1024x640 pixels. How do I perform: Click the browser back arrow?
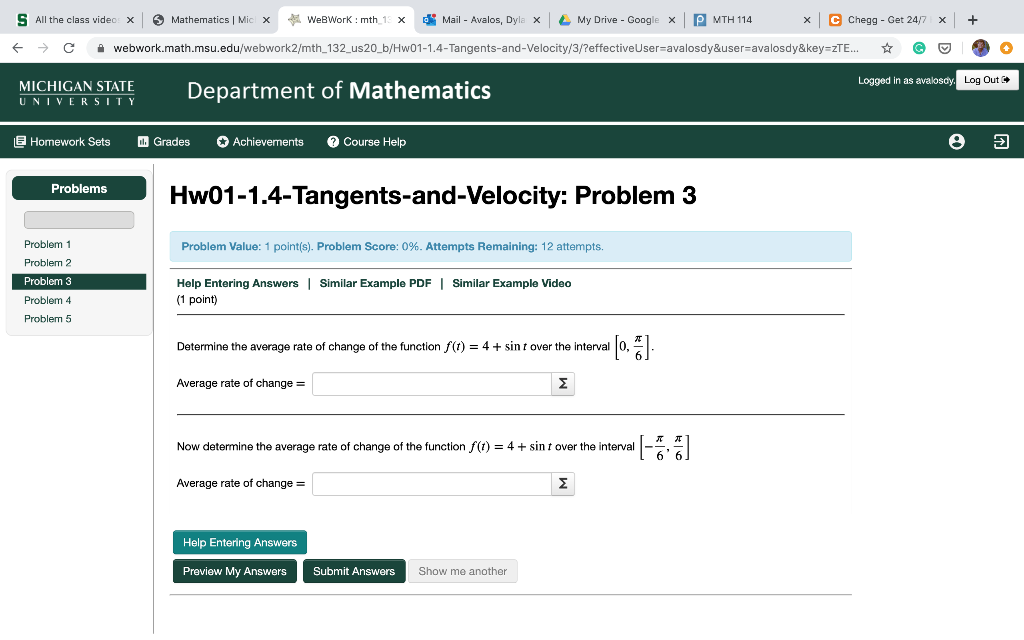pyautogui.click(x=16, y=47)
